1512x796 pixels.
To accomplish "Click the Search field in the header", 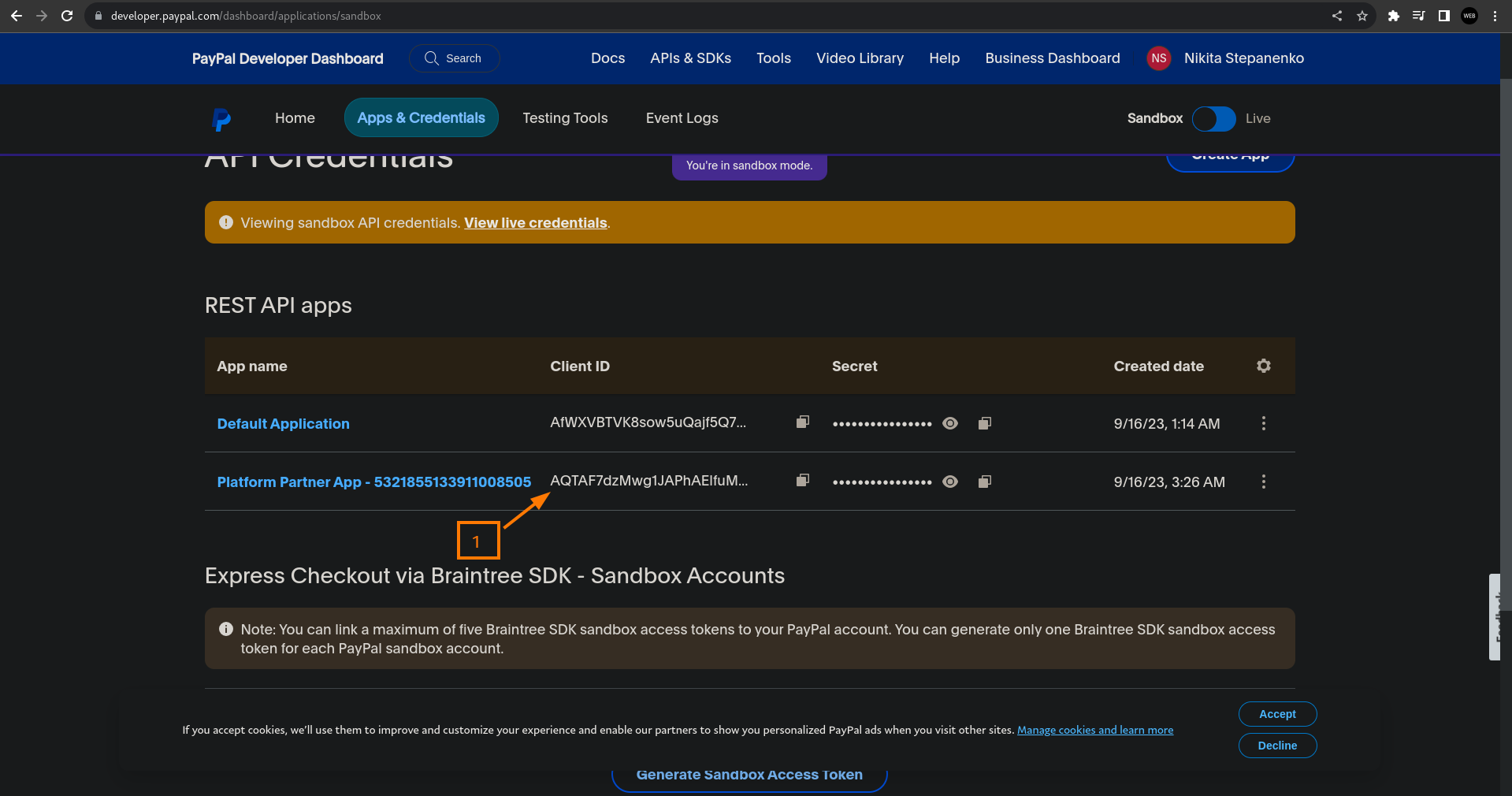I will tap(454, 58).
